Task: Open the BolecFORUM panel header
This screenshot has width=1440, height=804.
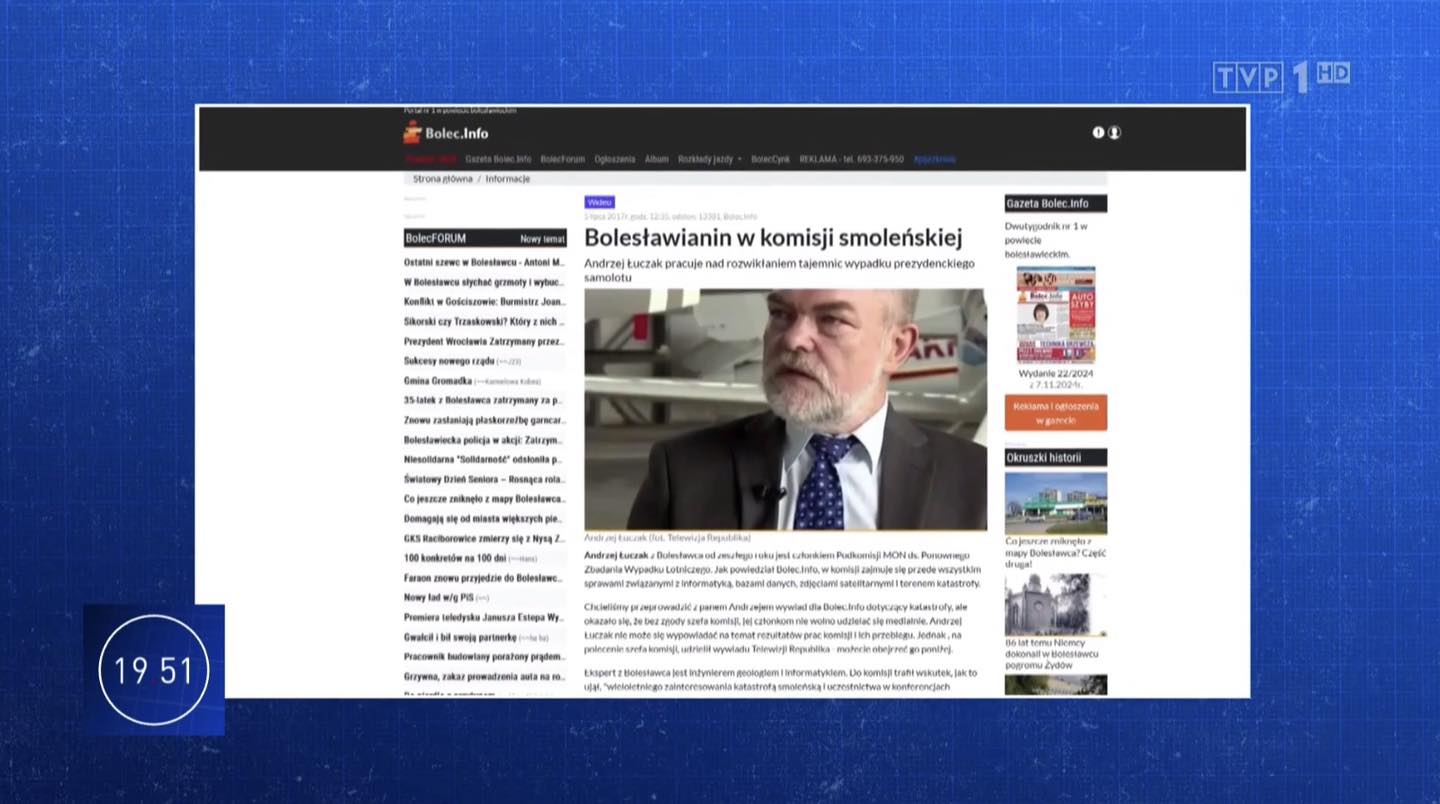Action: (x=485, y=238)
